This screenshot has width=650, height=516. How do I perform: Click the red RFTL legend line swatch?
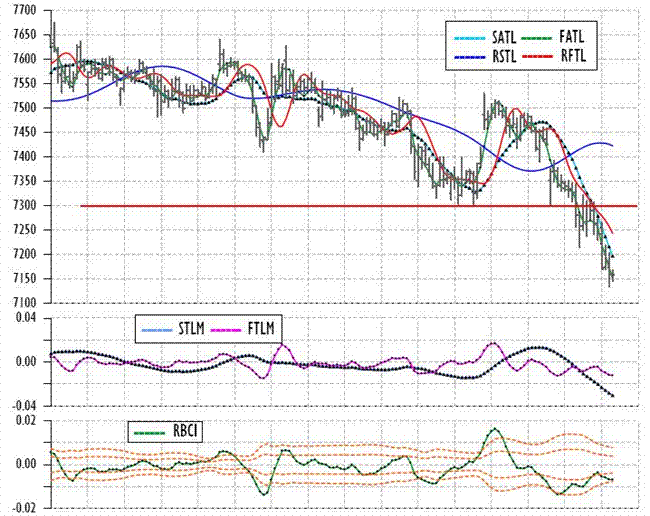538,56
